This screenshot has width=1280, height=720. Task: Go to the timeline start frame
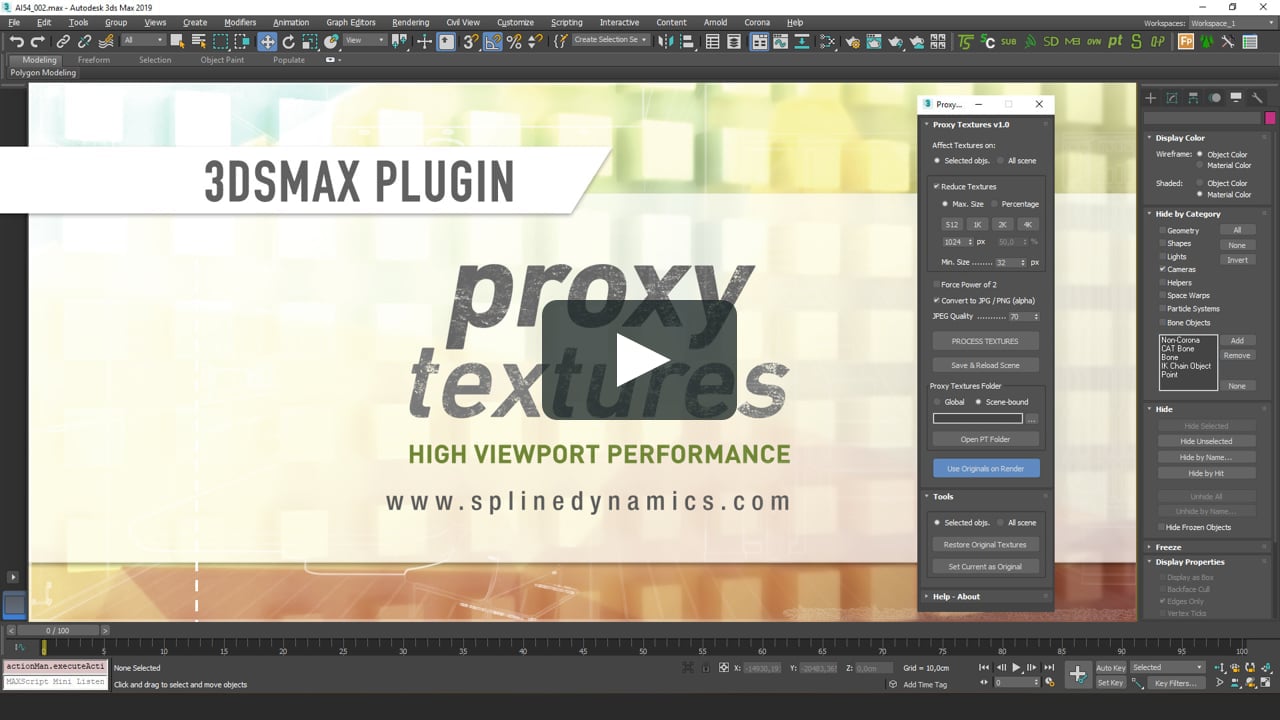point(984,667)
